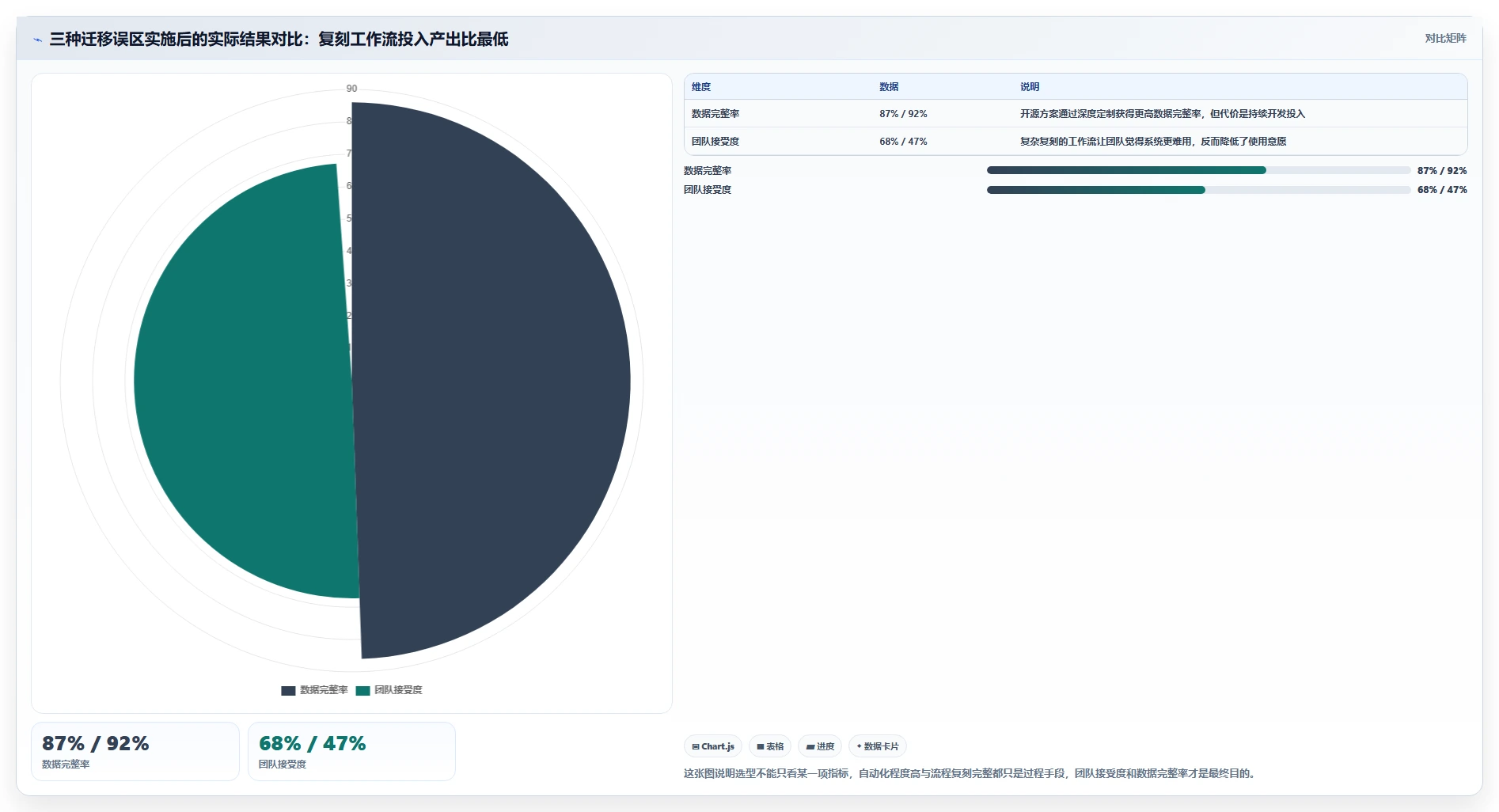
Task: Click the 对比矩阵 label in the header
Action: point(1445,38)
